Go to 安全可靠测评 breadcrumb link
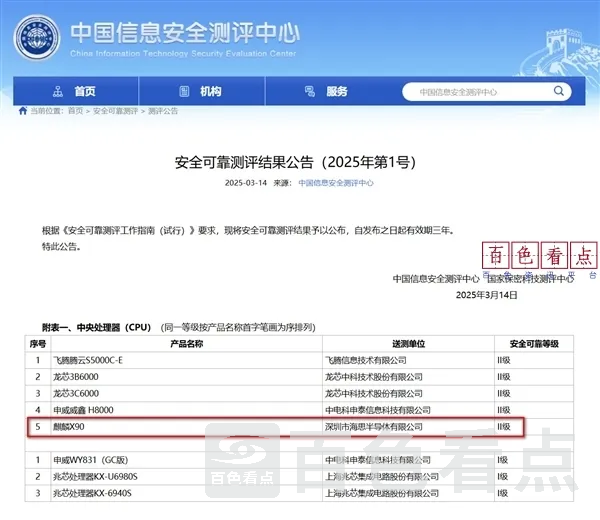Screen dimensions: 600x520 pyautogui.click(x=115, y=111)
